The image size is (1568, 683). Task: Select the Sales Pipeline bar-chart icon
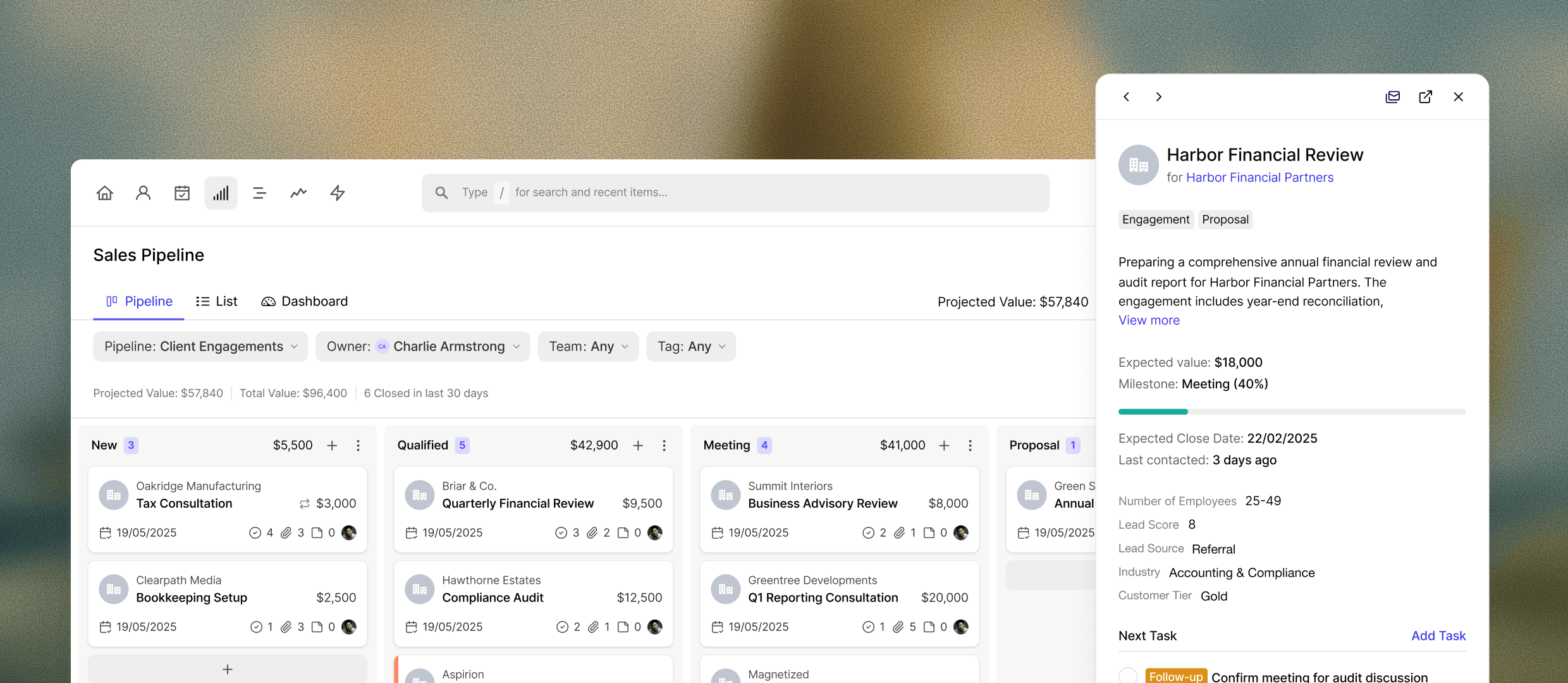[221, 192]
